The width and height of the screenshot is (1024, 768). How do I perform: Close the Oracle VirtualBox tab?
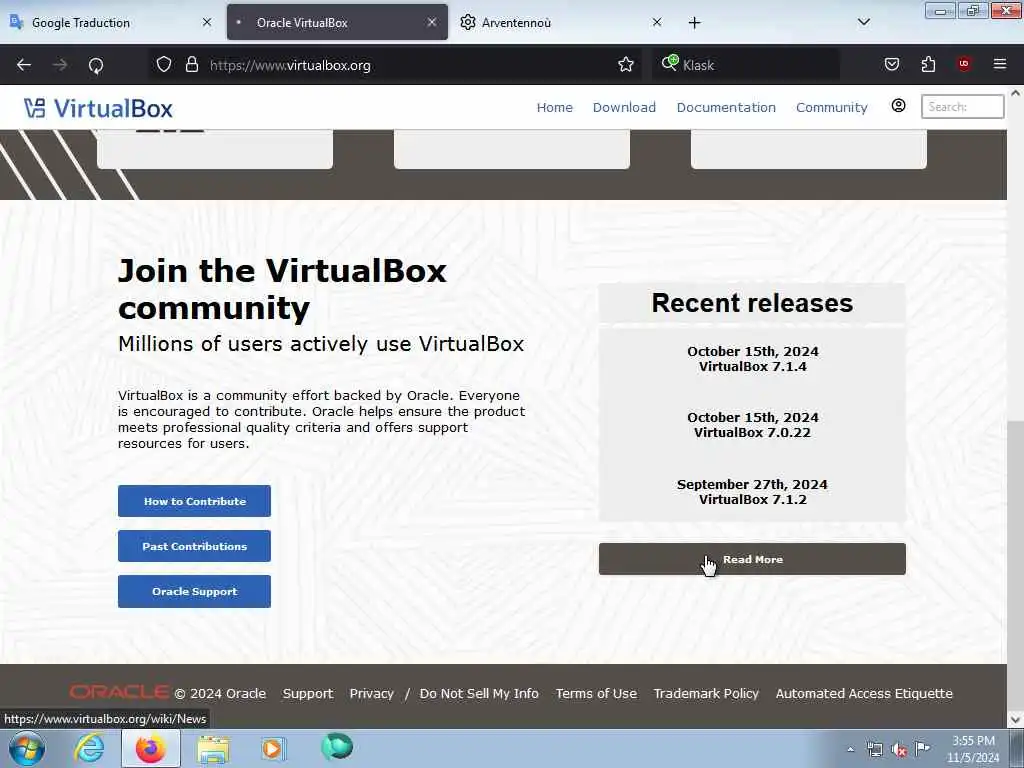click(x=432, y=22)
